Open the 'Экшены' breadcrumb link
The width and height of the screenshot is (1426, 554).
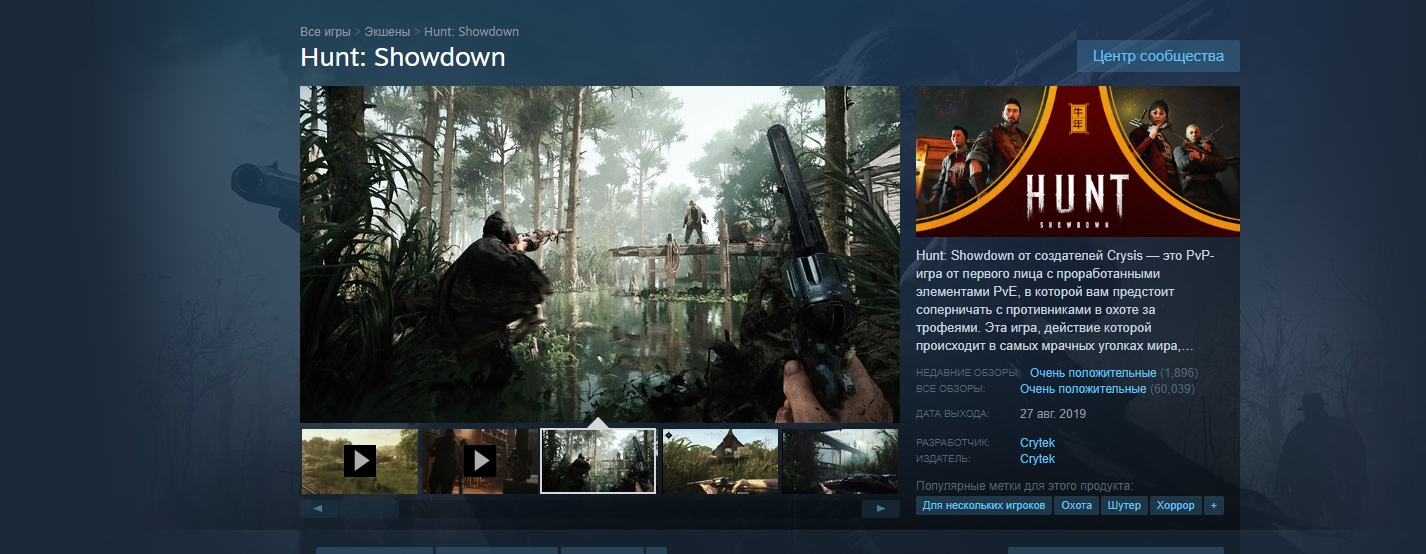coord(387,32)
